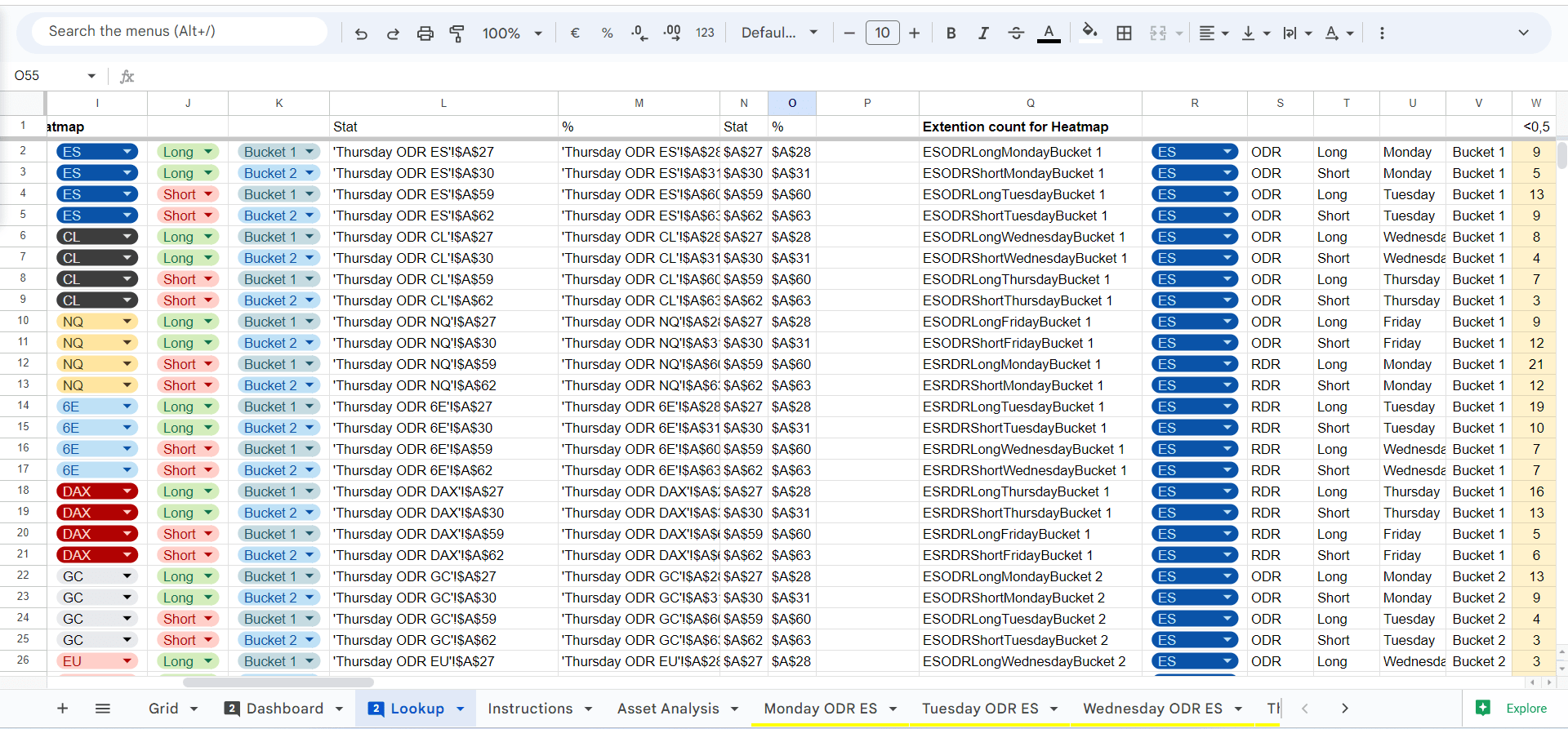
Task: Format as currency with euro icon
Action: click(x=575, y=33)
